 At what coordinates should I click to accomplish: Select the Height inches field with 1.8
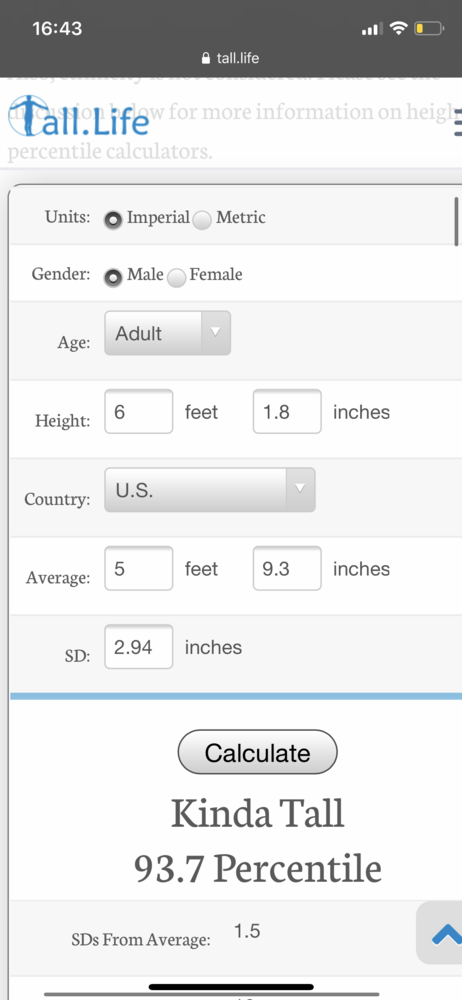(287, 411)
